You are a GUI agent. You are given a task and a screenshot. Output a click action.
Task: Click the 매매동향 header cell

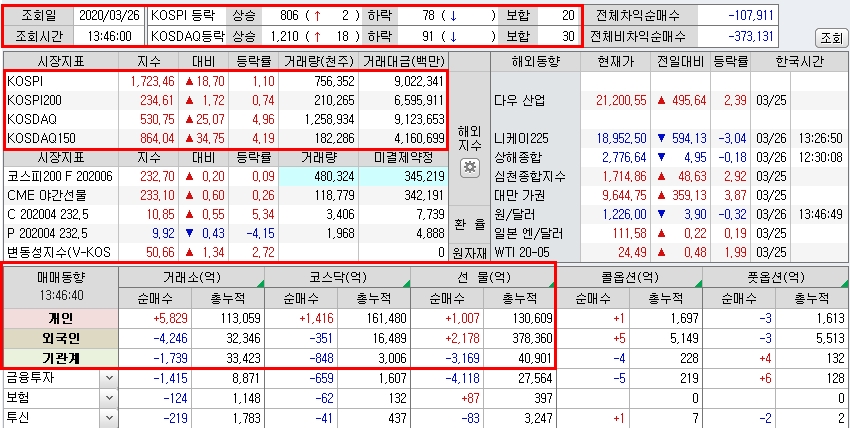coord(61,287)
